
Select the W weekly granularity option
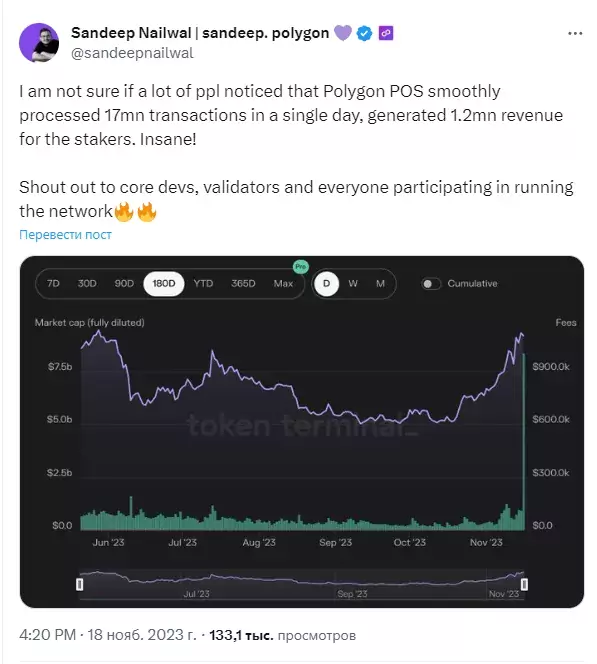(353, 284)
